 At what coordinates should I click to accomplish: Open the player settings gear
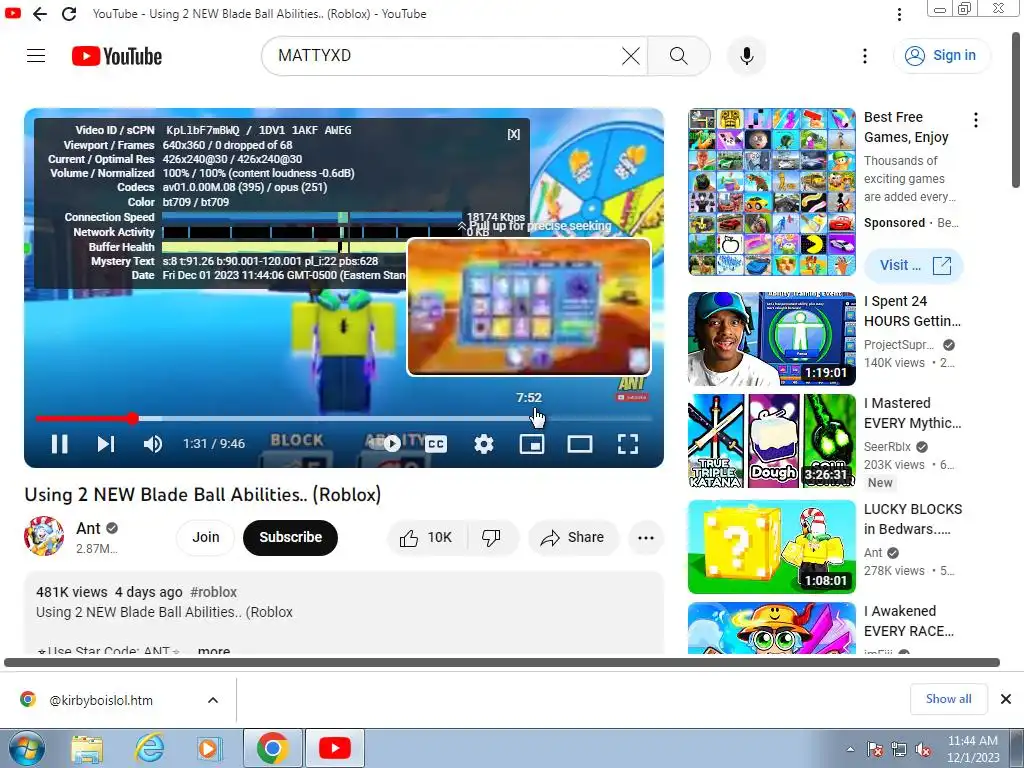(483, 444)
